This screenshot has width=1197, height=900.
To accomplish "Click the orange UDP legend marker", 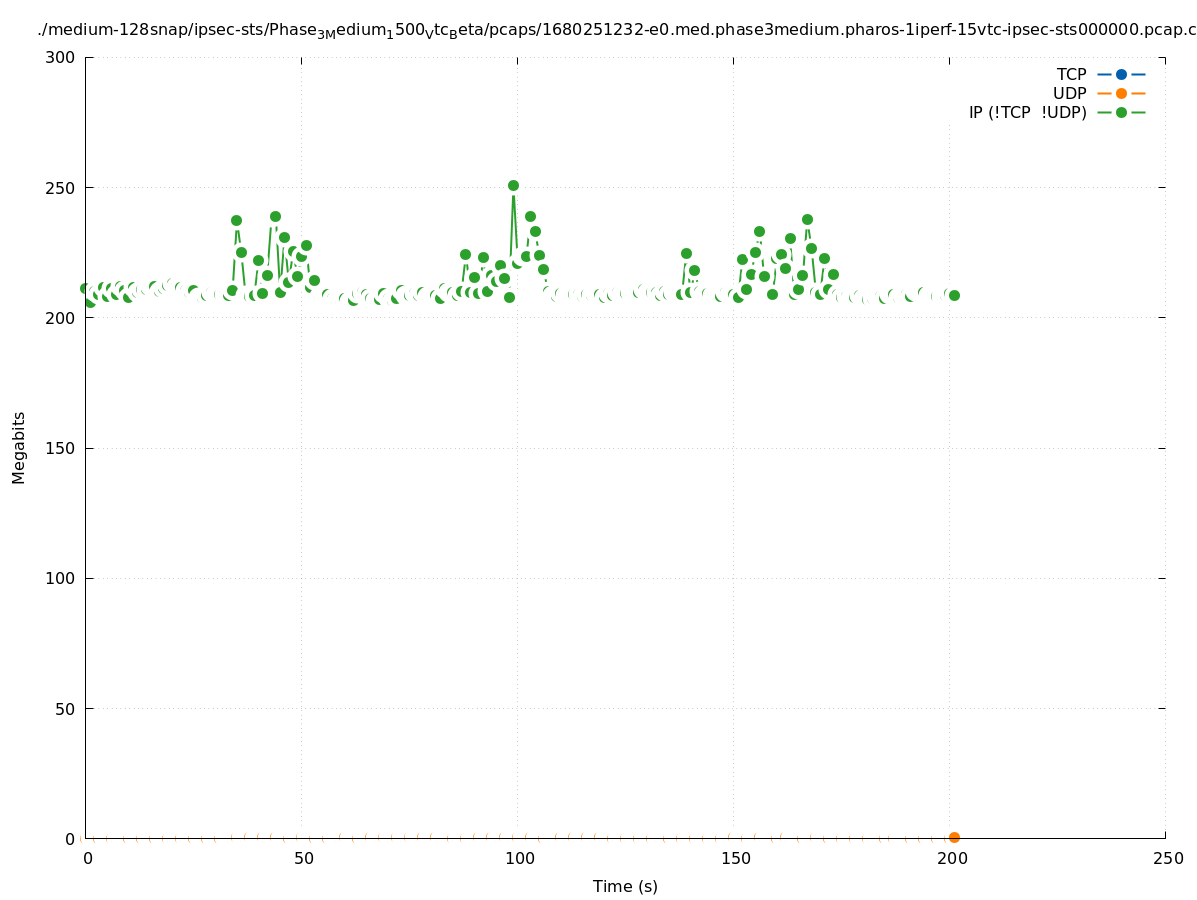I will click(1121, 93).
